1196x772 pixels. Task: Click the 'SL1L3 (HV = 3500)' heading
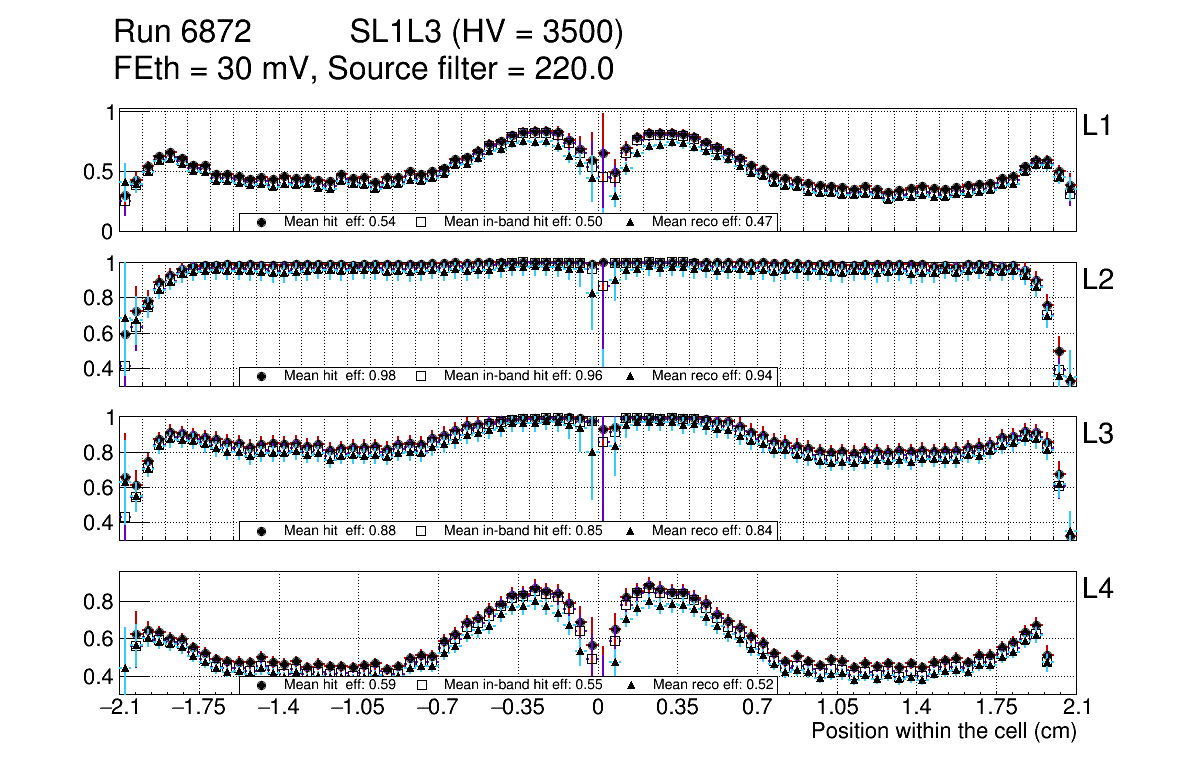coord(486,34)
